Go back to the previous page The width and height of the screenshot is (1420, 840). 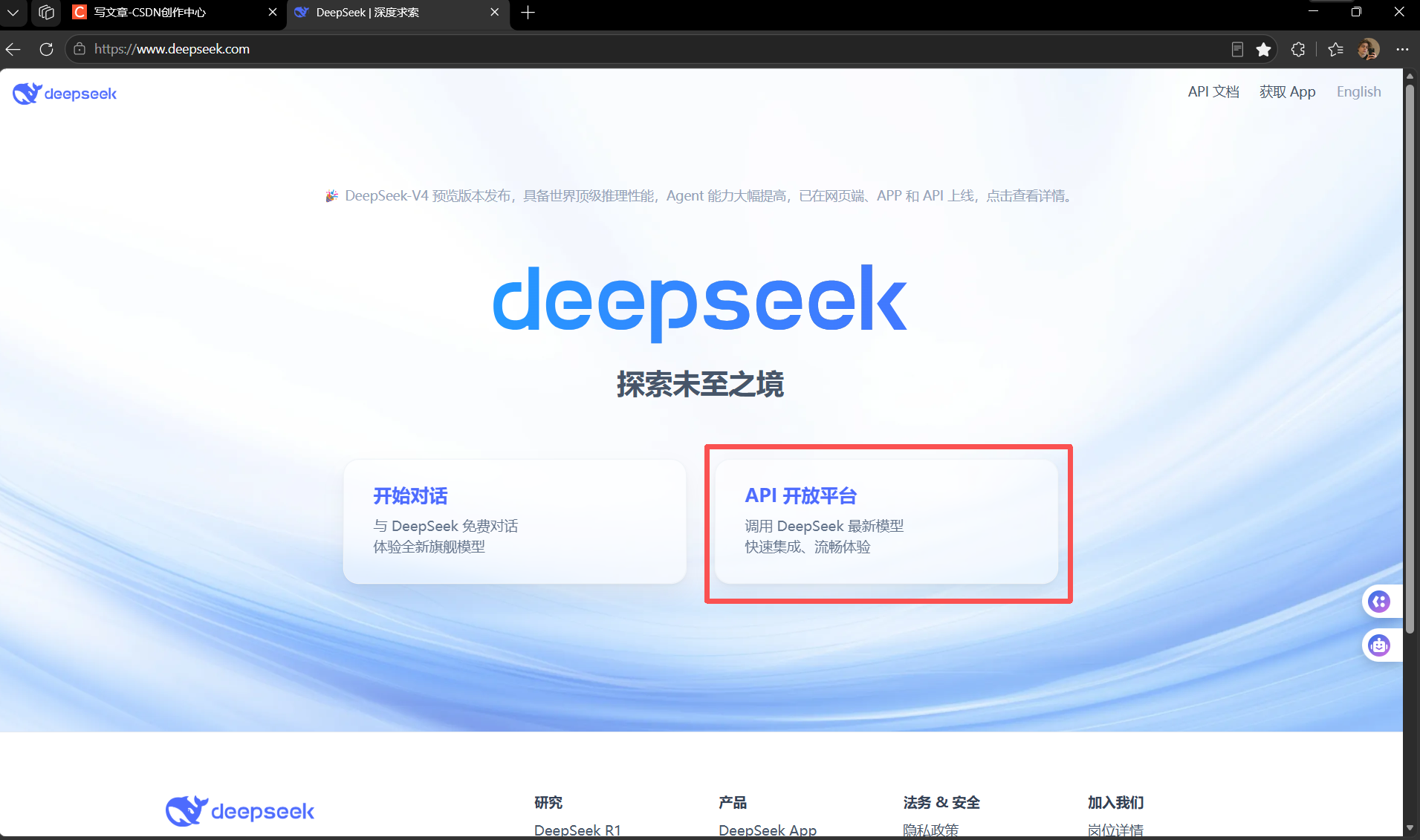tap(13, 49)
